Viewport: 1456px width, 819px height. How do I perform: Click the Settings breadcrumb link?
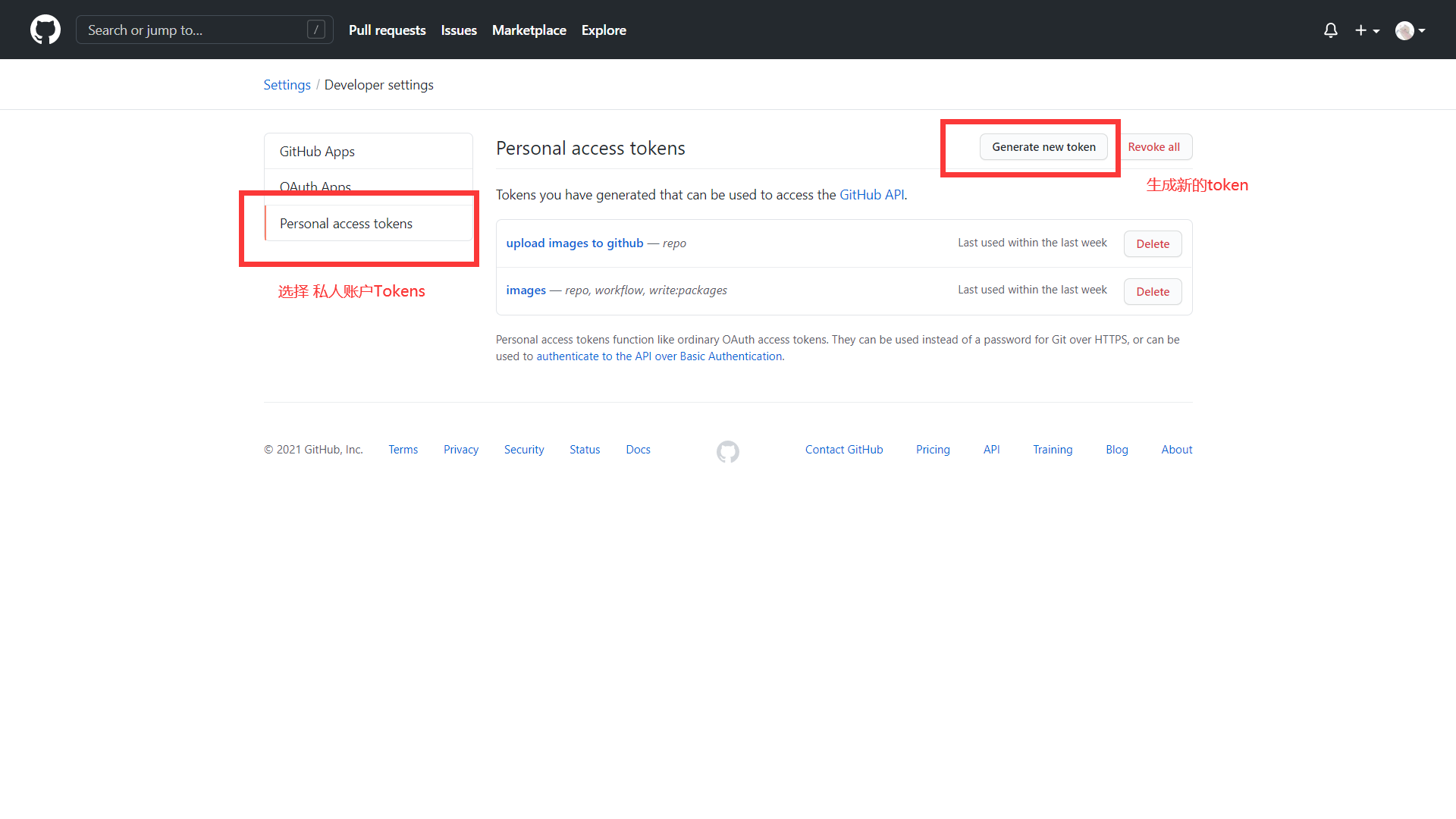click(x=287, y=85)
